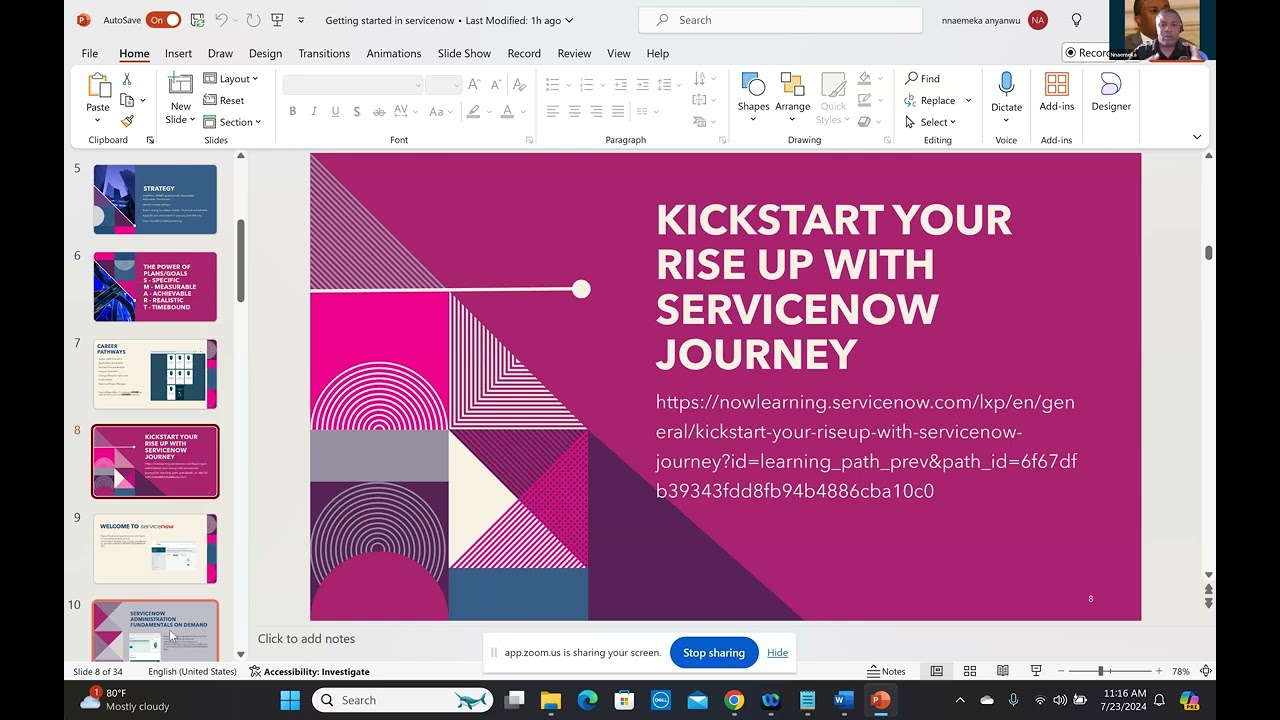The image size is (1280, 720).
Task: Justify the paragraph text
Action: [x=618, y=111]
